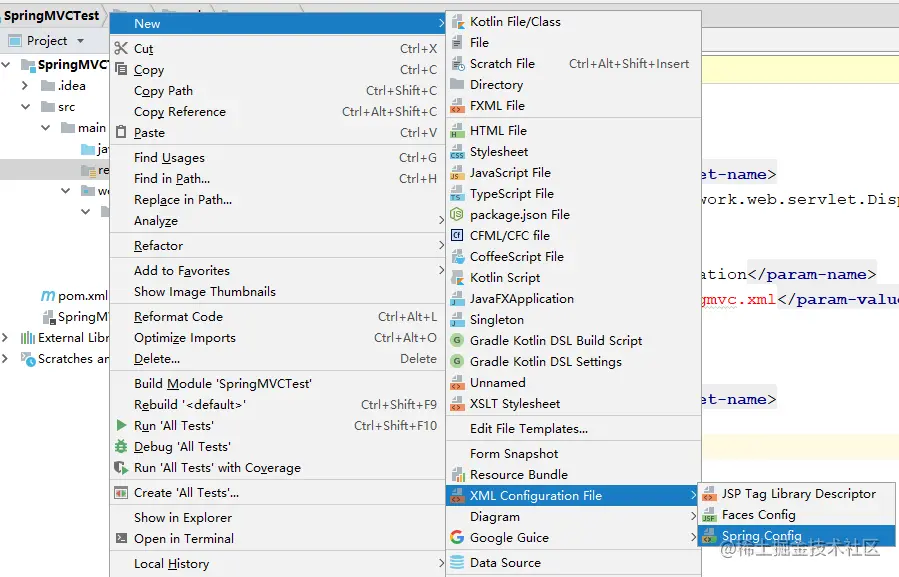Image resolution: width=899 pixels, height=577 pixels.
Task: Click the Faces Config JSF icon
Action: pyautogui.click(x=709, y=515)
